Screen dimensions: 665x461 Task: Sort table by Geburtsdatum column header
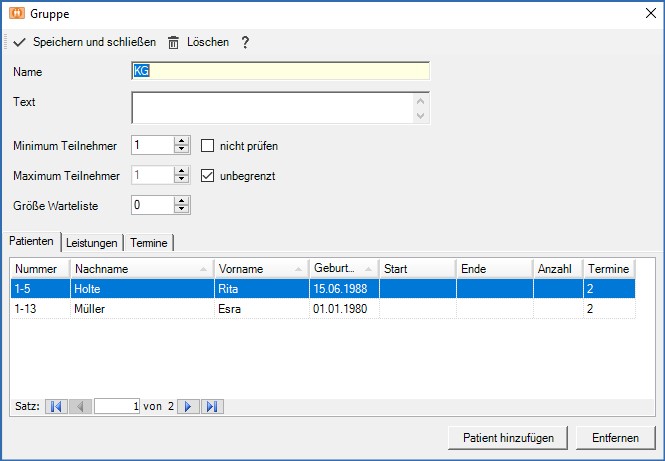(x=343, y=269)
